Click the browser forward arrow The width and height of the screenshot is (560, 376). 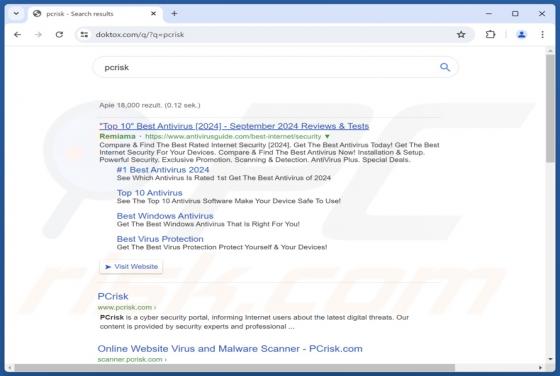point(38,35)
